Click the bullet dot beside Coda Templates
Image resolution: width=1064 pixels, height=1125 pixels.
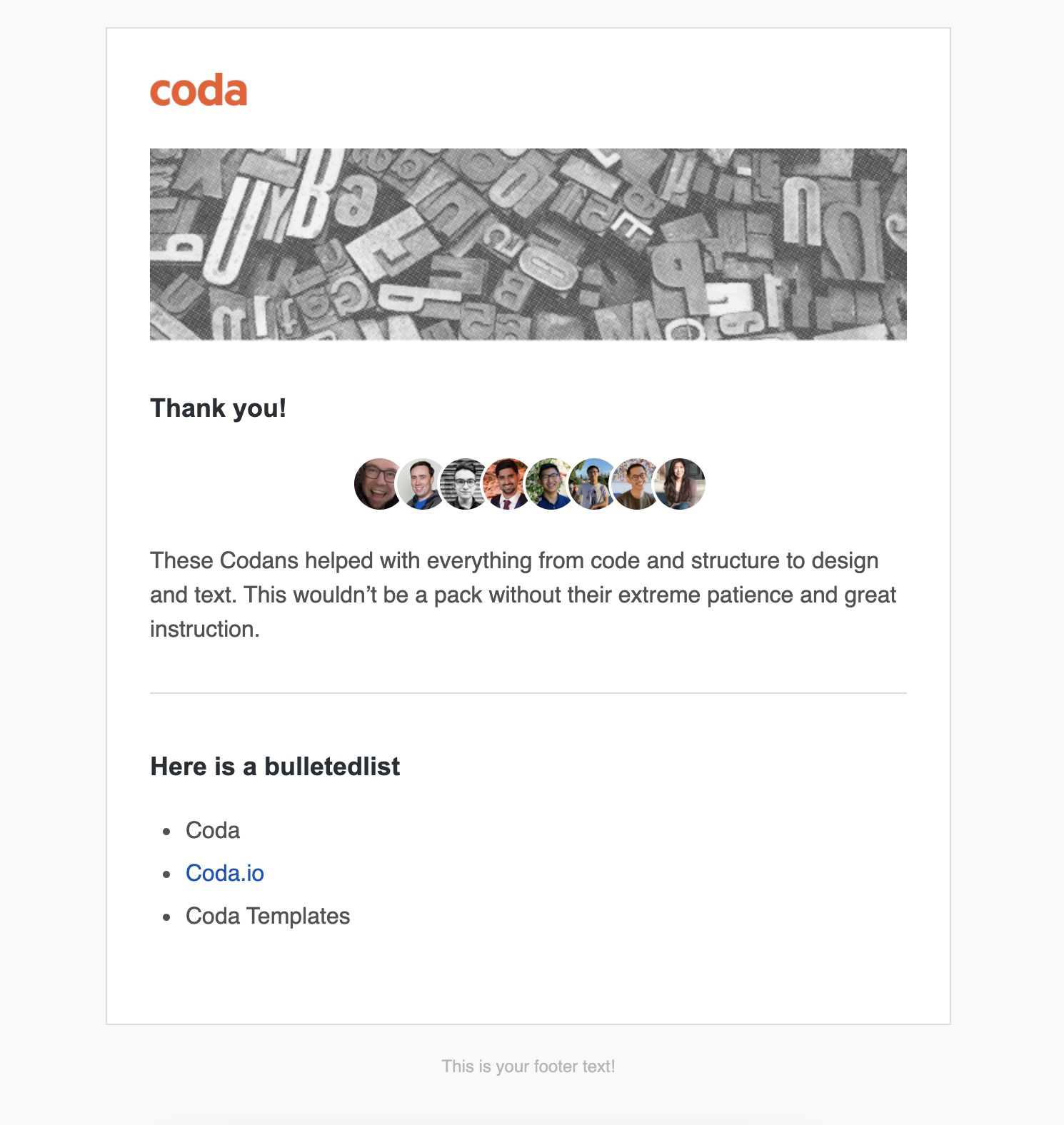(x=167, y=917)
